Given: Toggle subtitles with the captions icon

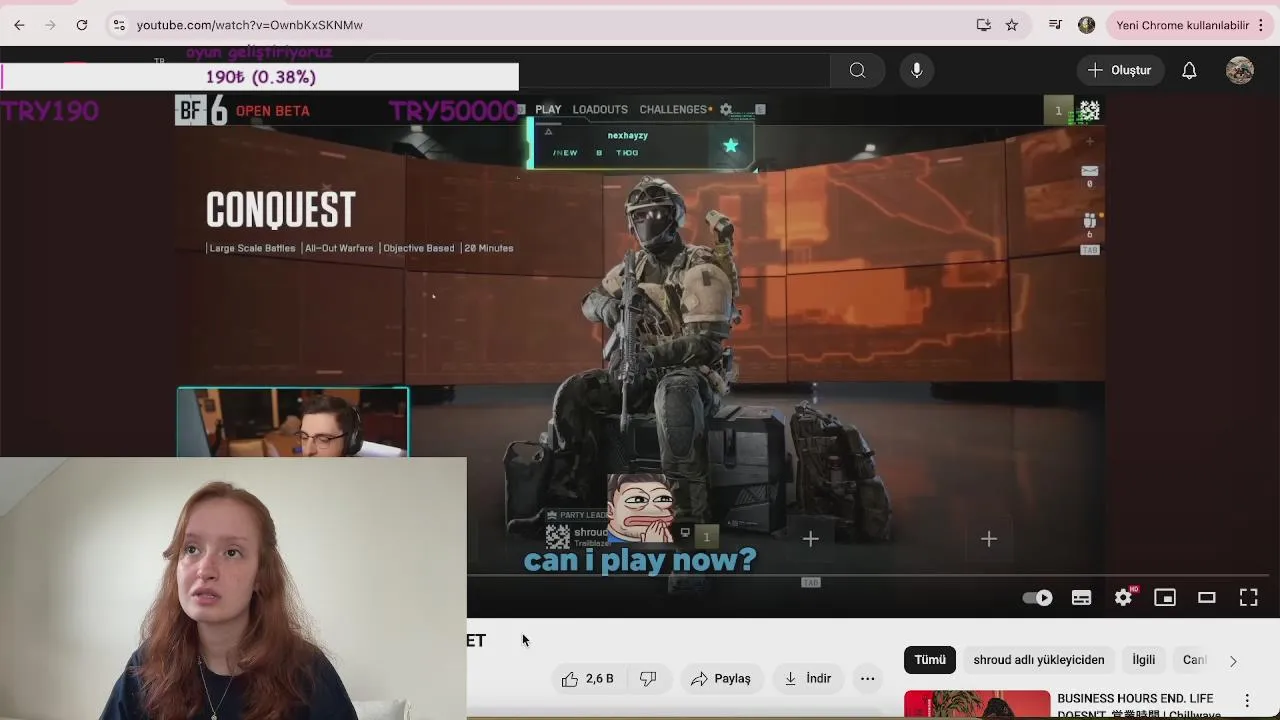Looking at the screenshot, I should (1081, 598).
